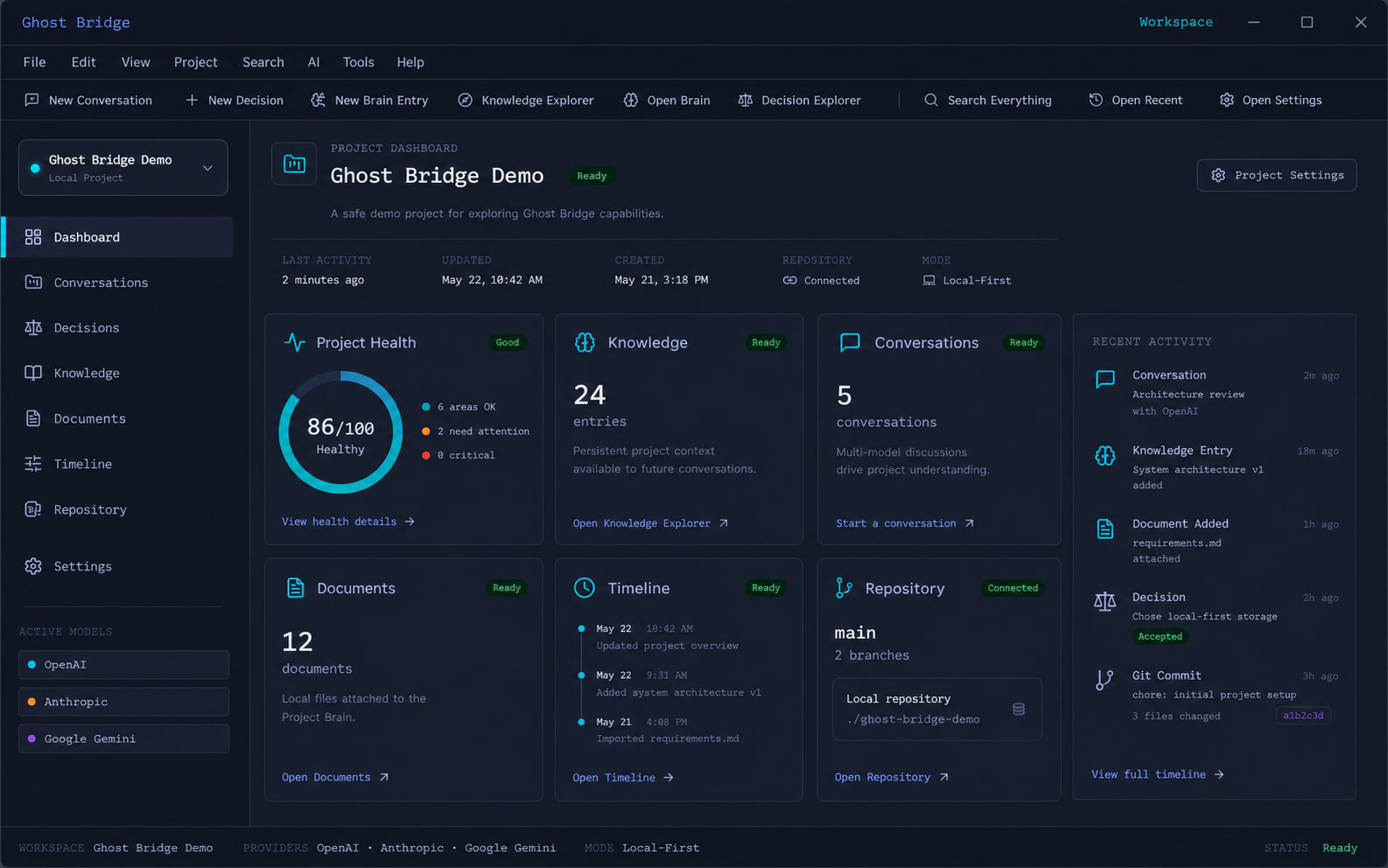Click the Repository card branch icon
The image size is (1388, 868).
tap(844, 588)
